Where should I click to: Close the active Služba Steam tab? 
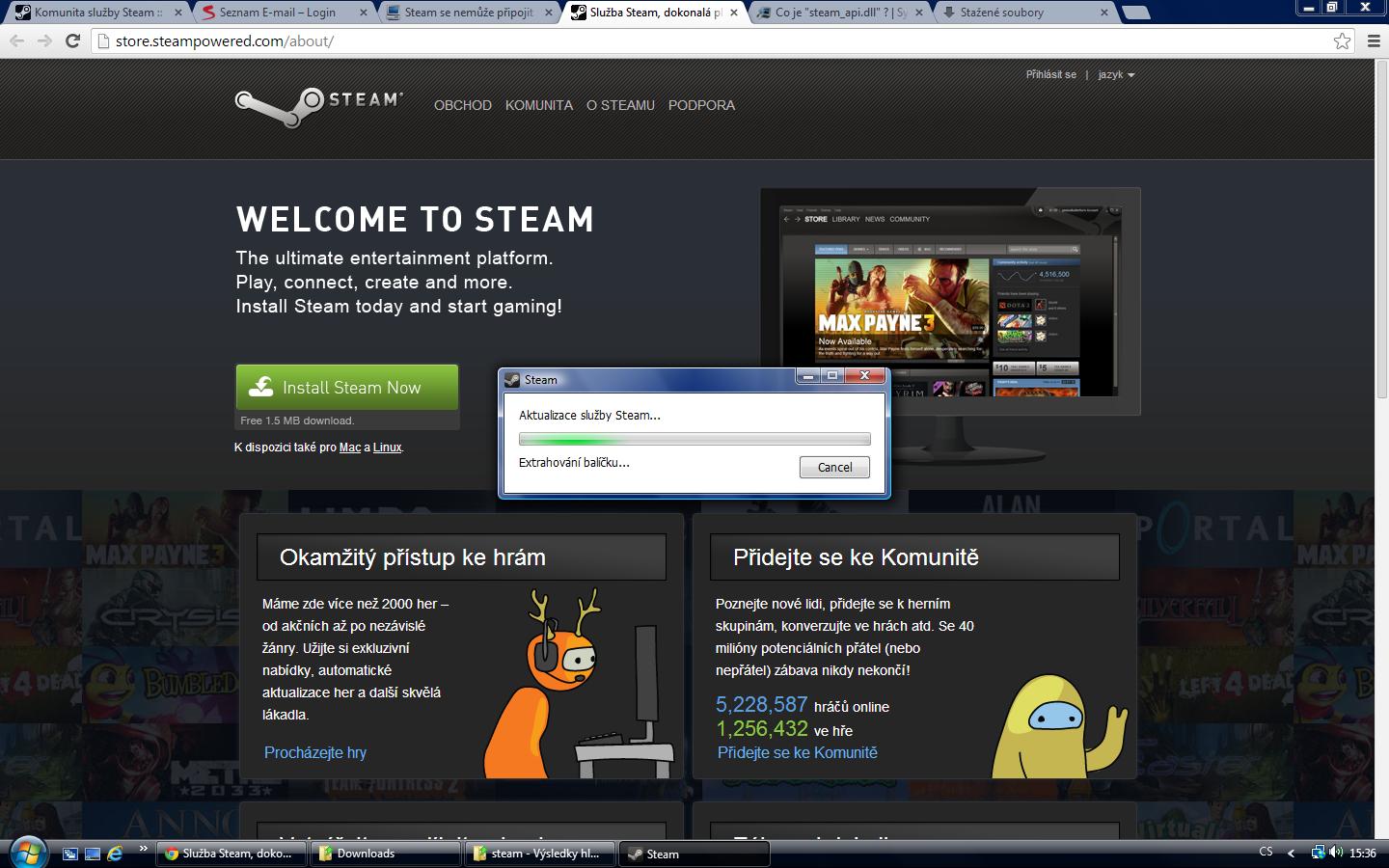pyautogui.click(x=734, y=13)
